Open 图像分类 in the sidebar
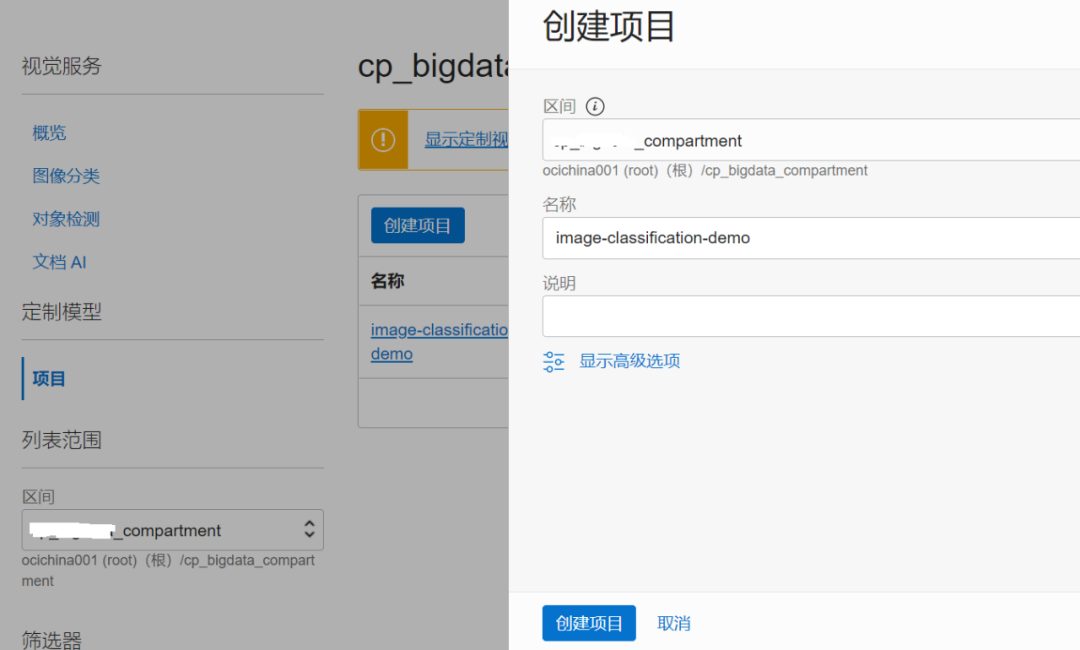 (66, 176)
